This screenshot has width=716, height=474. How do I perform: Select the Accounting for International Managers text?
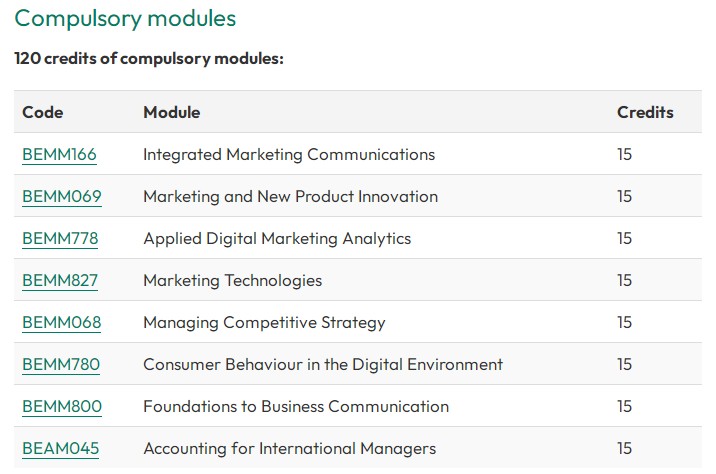tap(290, 448)
